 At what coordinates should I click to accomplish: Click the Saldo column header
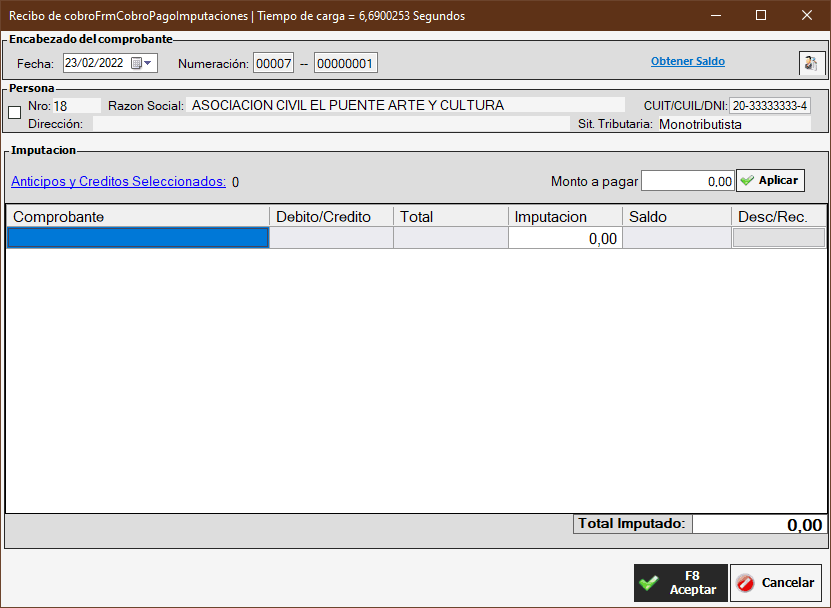[676, 216]
